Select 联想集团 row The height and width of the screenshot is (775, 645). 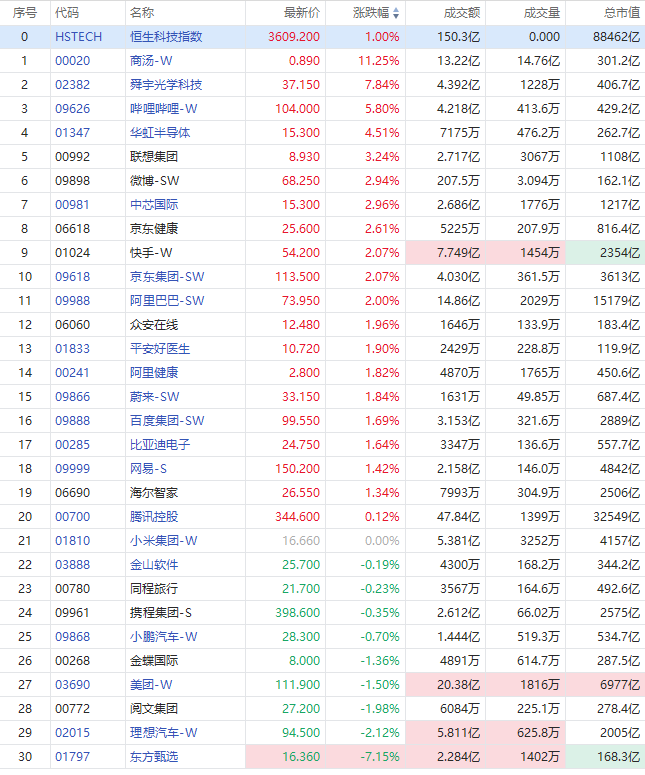click(322, 157)
